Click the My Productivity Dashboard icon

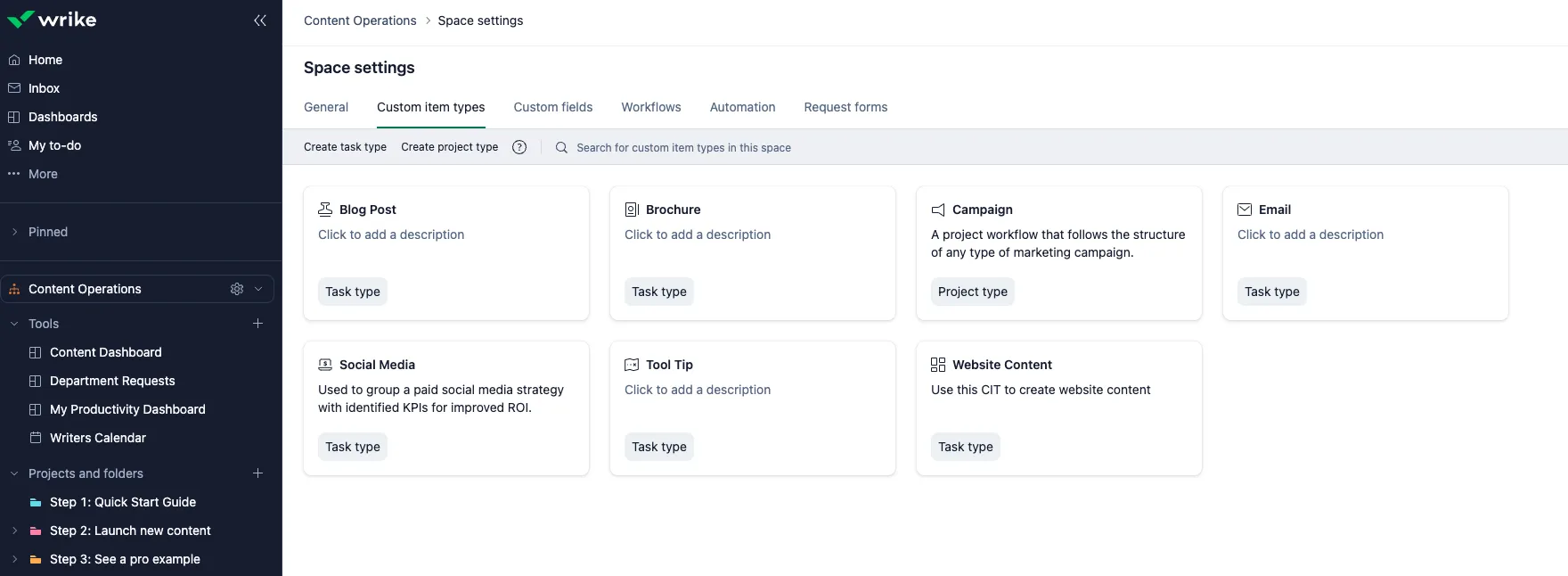click(x=36, y=409)
